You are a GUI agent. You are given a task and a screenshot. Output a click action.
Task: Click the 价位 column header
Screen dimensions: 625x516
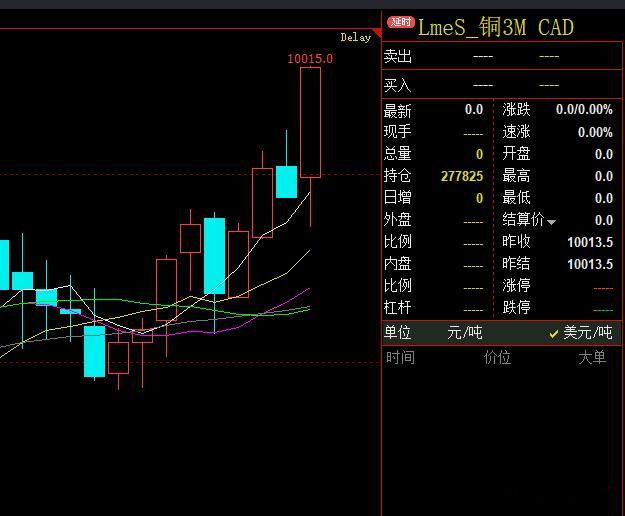tap(497, 357)
